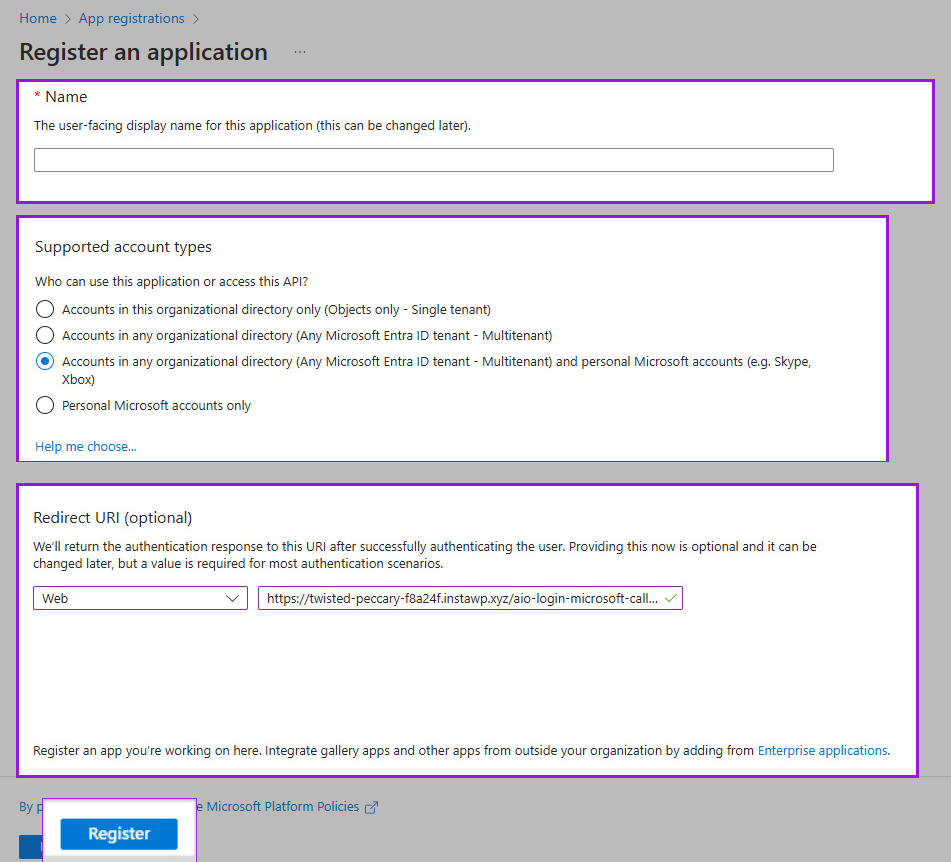
Task: Click the Redirect URI (optional) heading
Action: pos(113,517)
